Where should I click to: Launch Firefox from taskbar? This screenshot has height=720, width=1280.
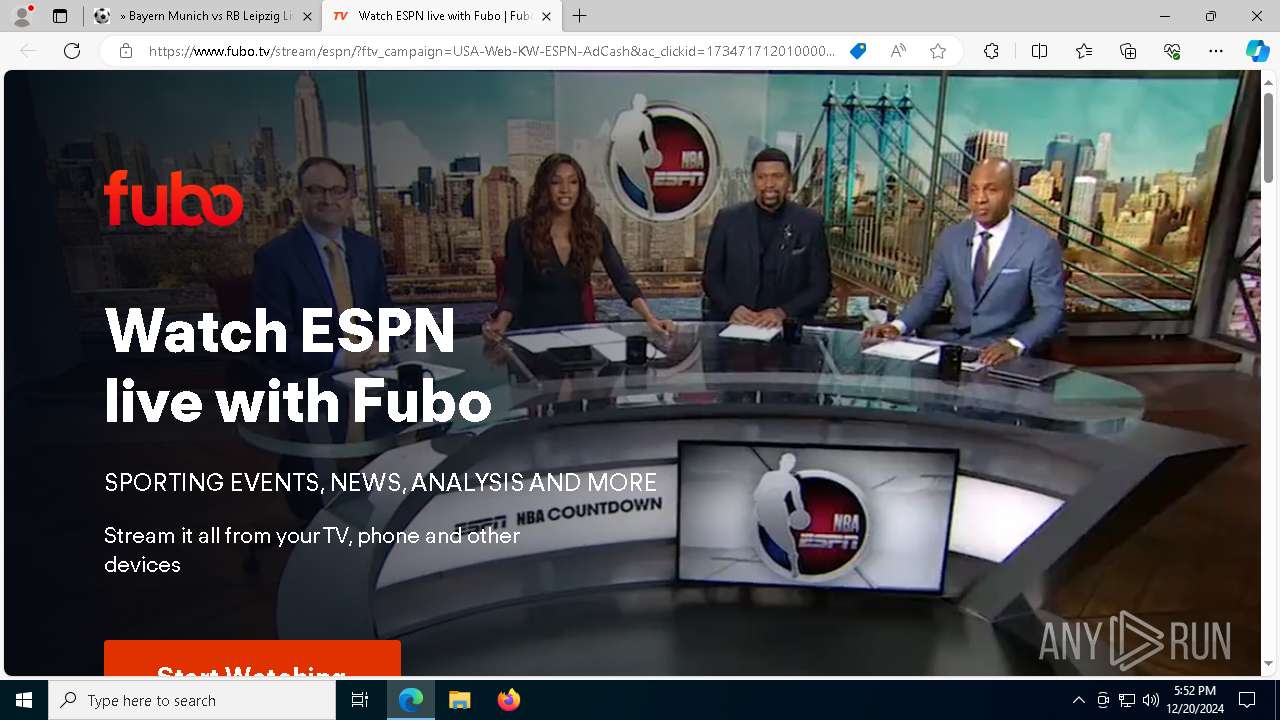coord(508,700)
